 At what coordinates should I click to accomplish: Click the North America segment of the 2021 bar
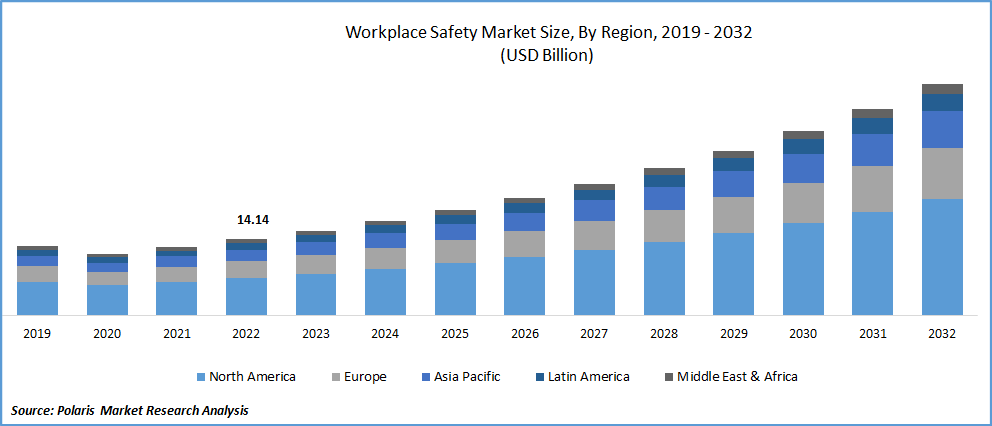pos(177,298)
